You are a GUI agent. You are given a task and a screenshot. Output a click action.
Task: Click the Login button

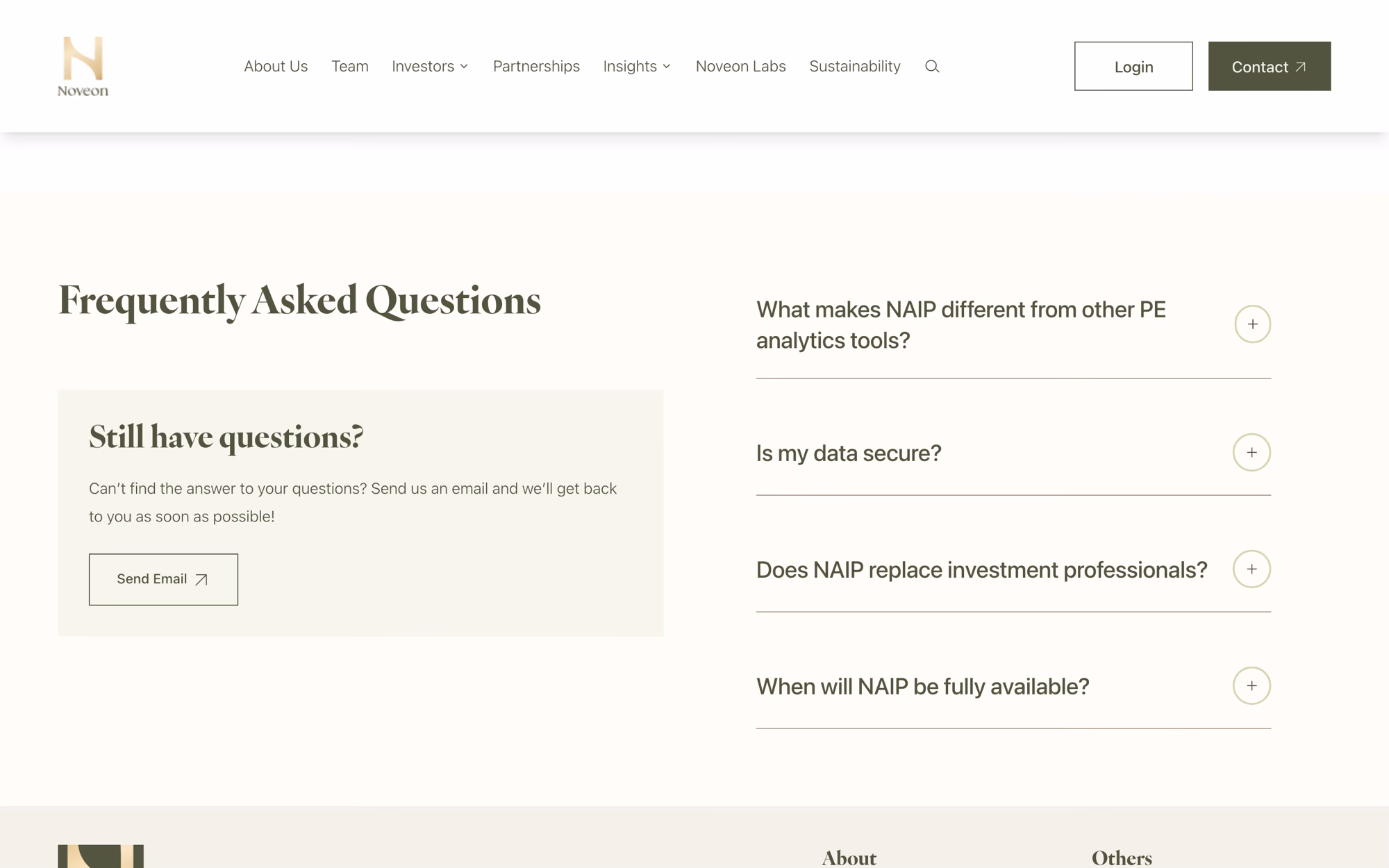pos(1133,66)
